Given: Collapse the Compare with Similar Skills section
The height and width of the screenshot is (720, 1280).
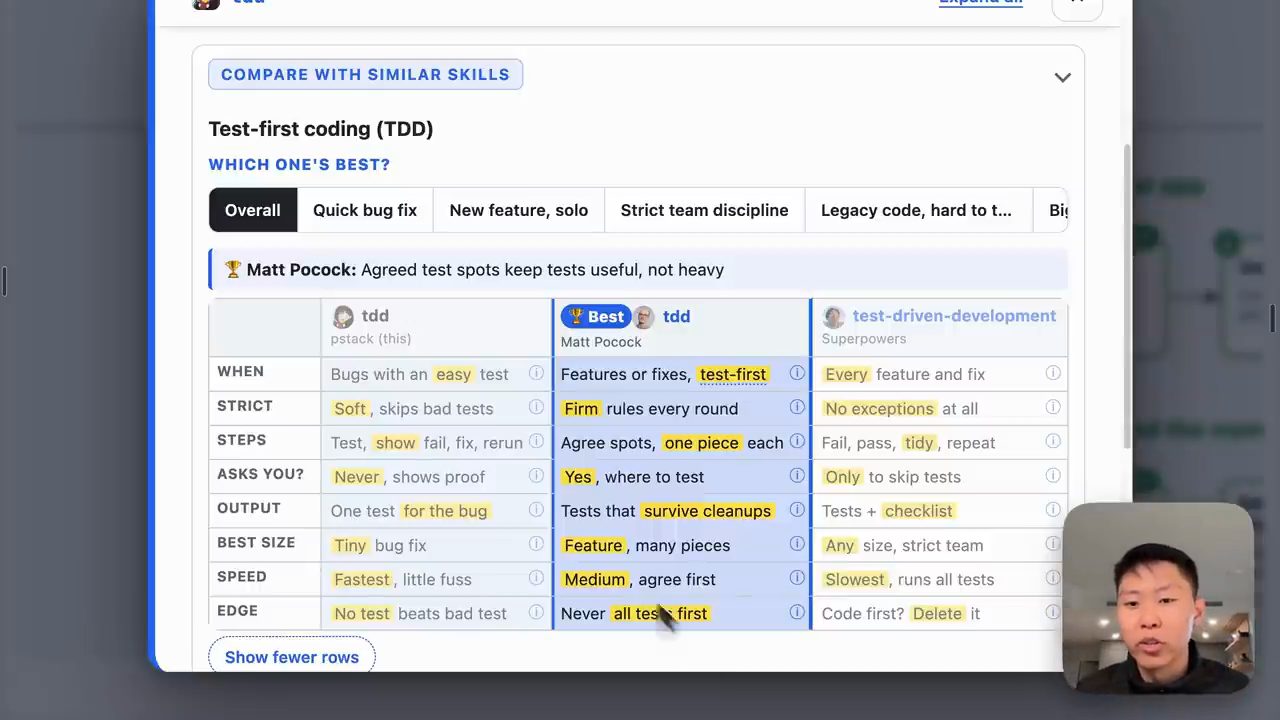Looking at the screenshot, I should pos(1062,77).
